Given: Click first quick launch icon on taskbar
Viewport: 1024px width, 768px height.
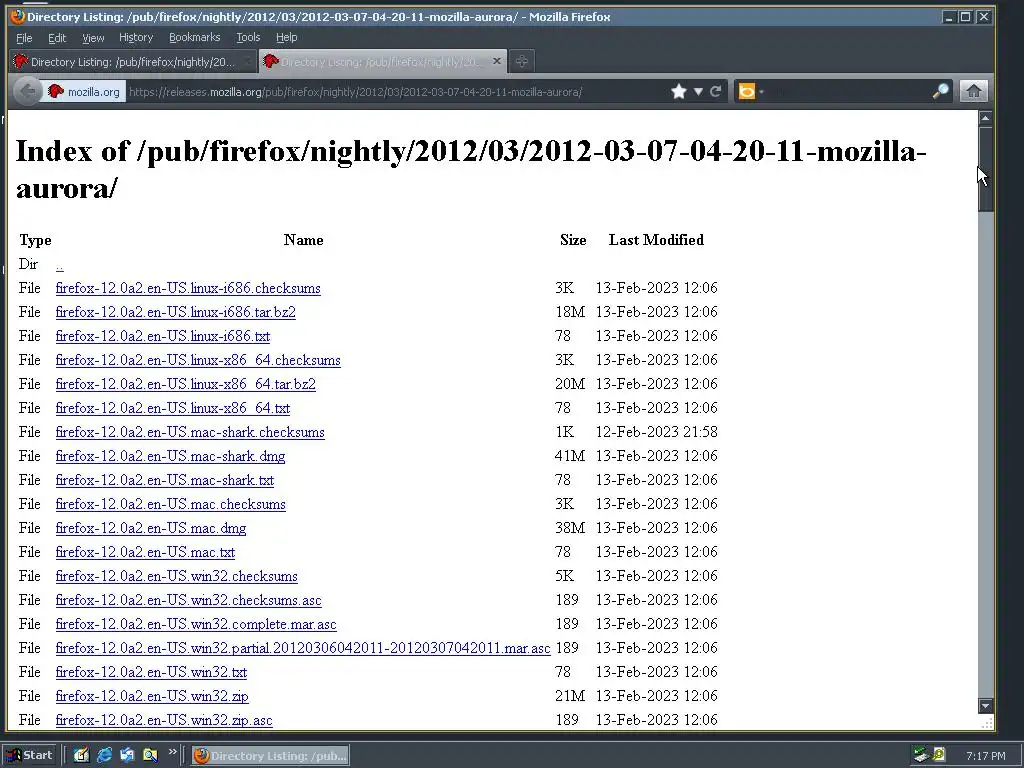Looking at the screenshot, I should (81, 755).
